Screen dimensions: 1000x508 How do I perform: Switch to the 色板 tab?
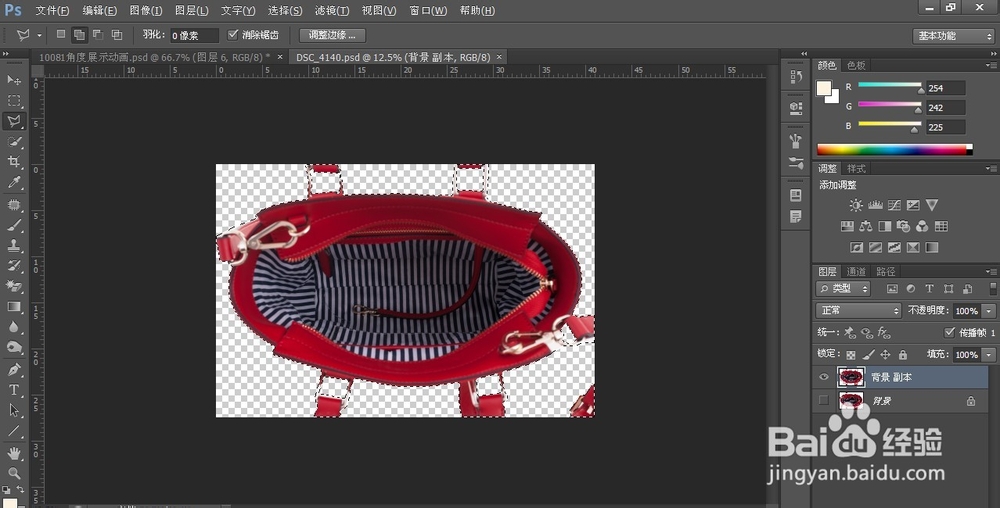856,65
